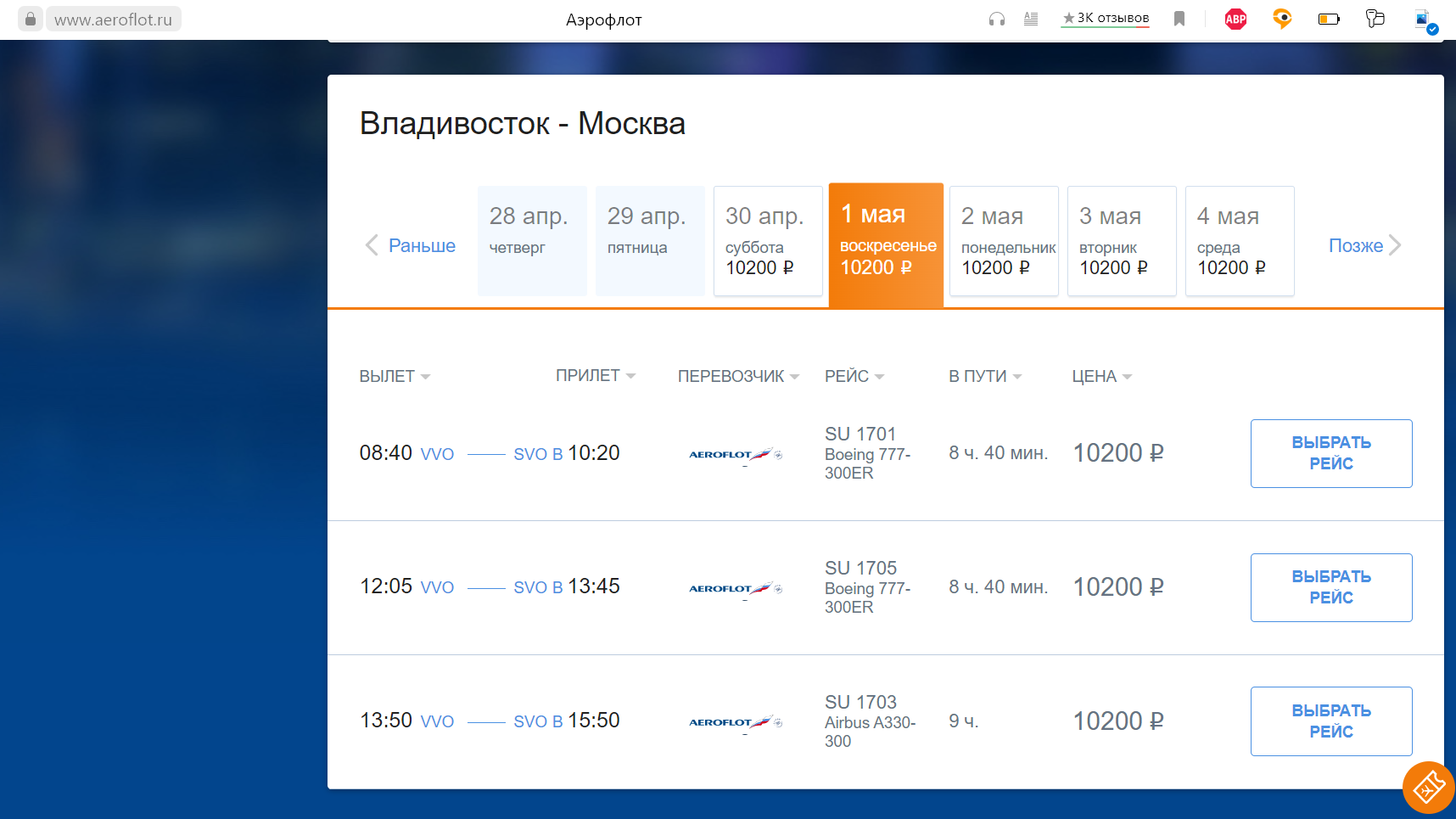Choose flight SU 1703 with ВЫБРАТЬ РЕЙС
Screen dimensions: 1456x819
pos(1331,721)
